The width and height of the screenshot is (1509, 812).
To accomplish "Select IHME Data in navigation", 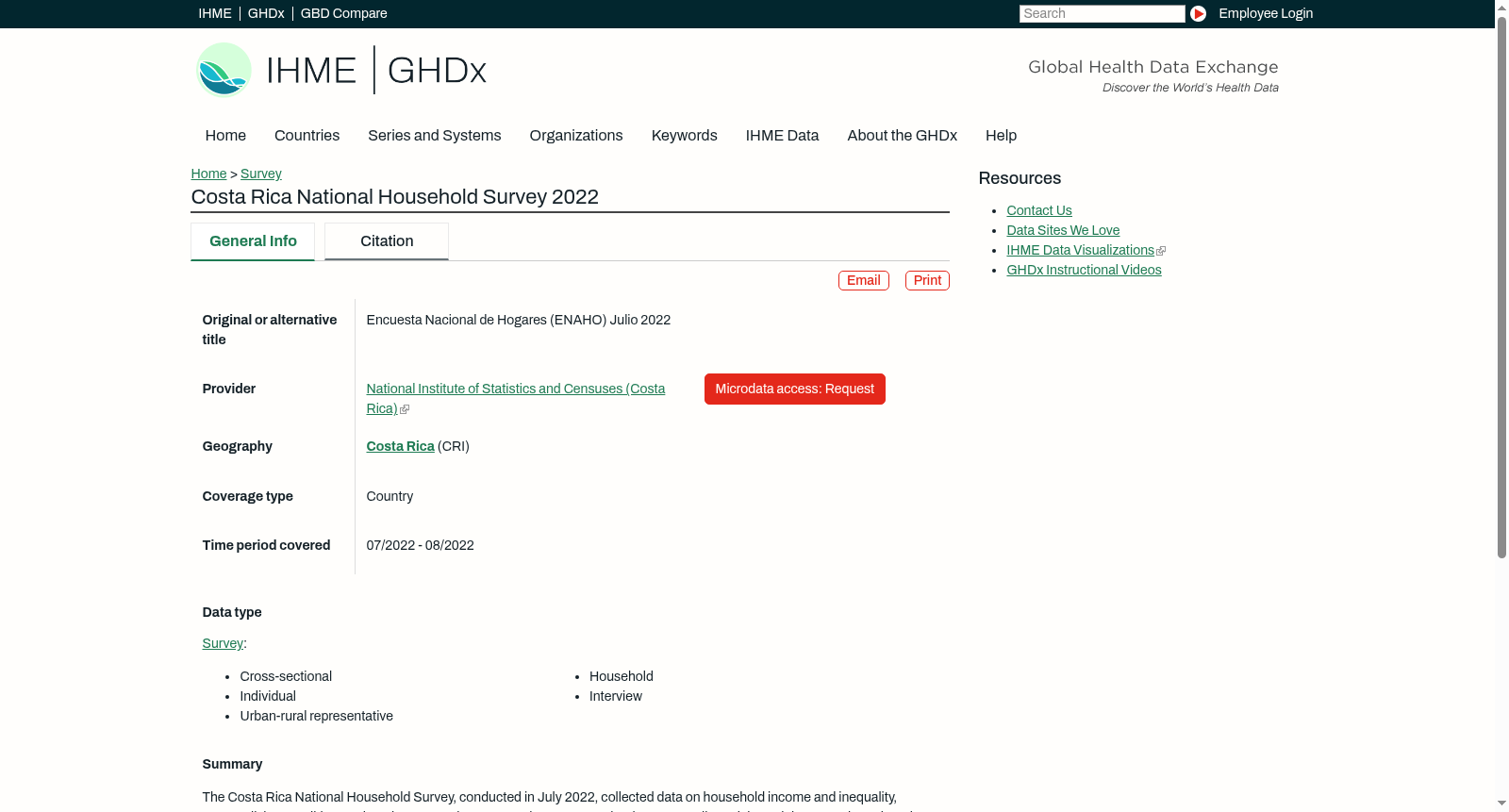I will 782,136.
